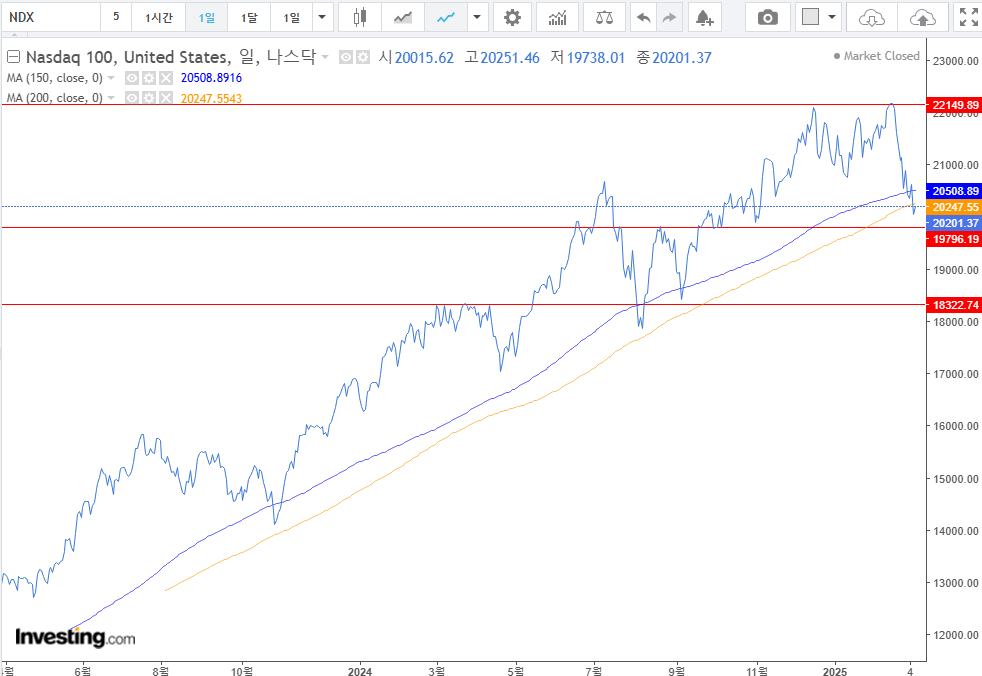Select chart layout square icon
The height and width of the screenshot is (676, 982).
tap(810, 17)
